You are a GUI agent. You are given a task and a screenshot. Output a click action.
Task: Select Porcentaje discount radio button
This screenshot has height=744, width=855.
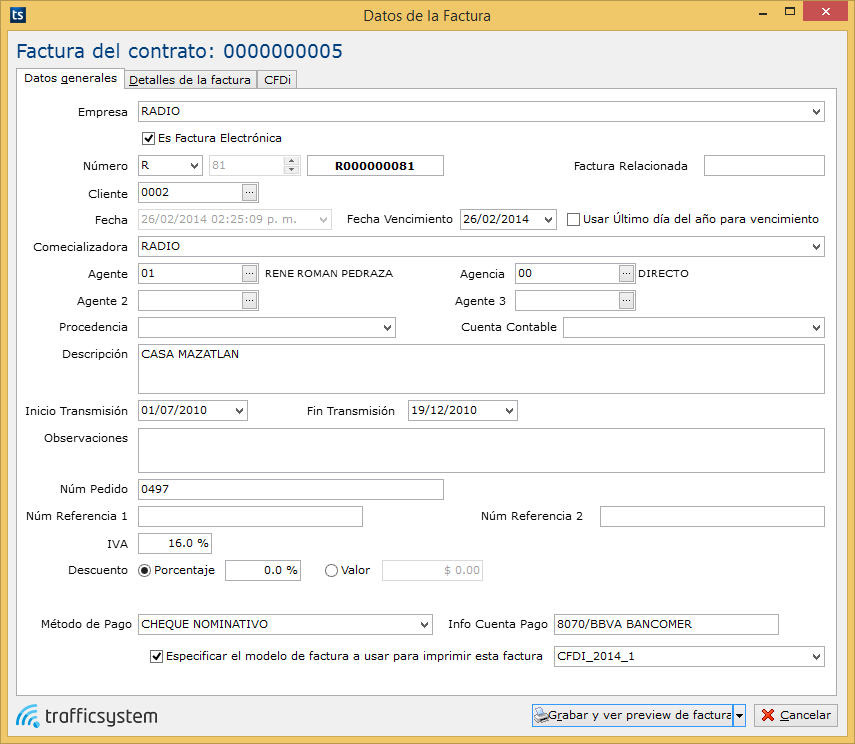(144, 571)
